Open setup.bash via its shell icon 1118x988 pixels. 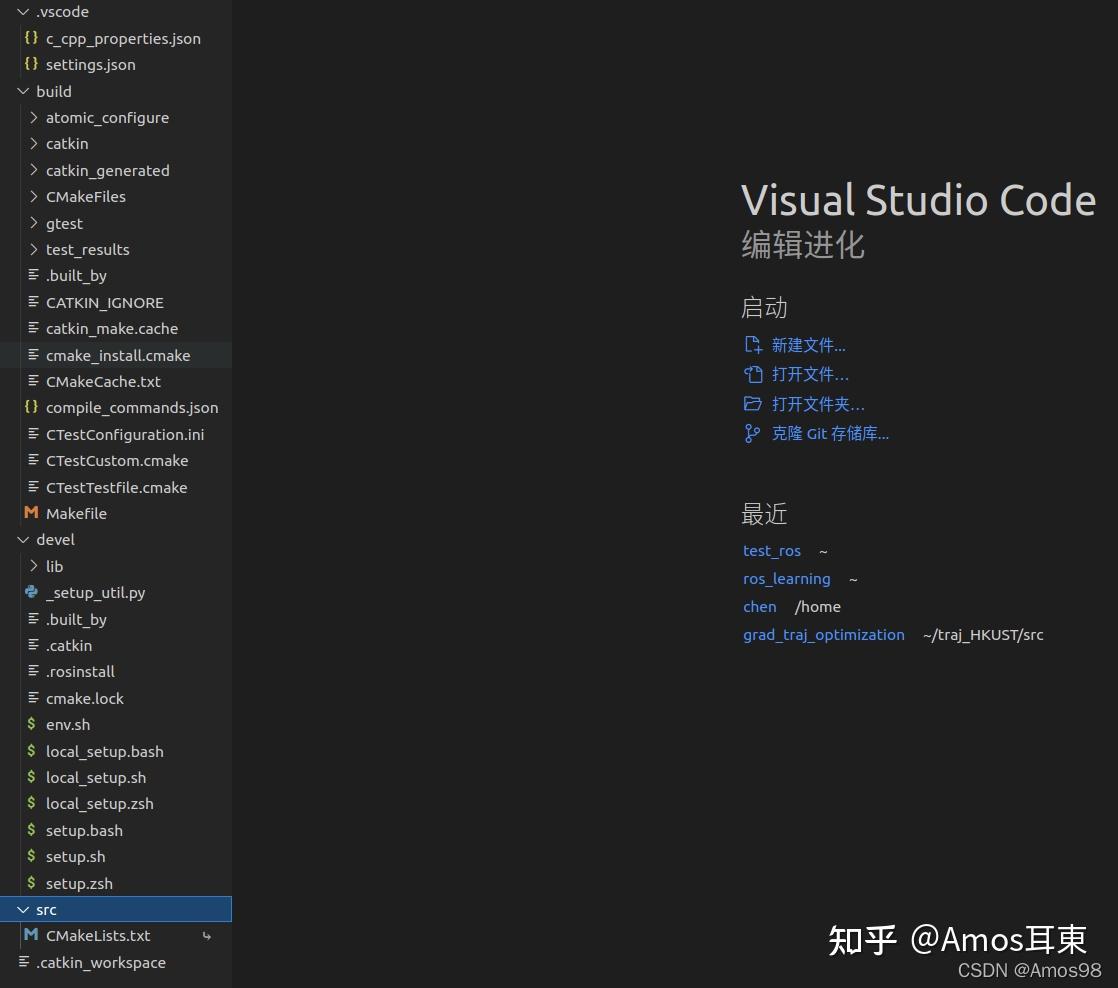click(x=31, y=830)
